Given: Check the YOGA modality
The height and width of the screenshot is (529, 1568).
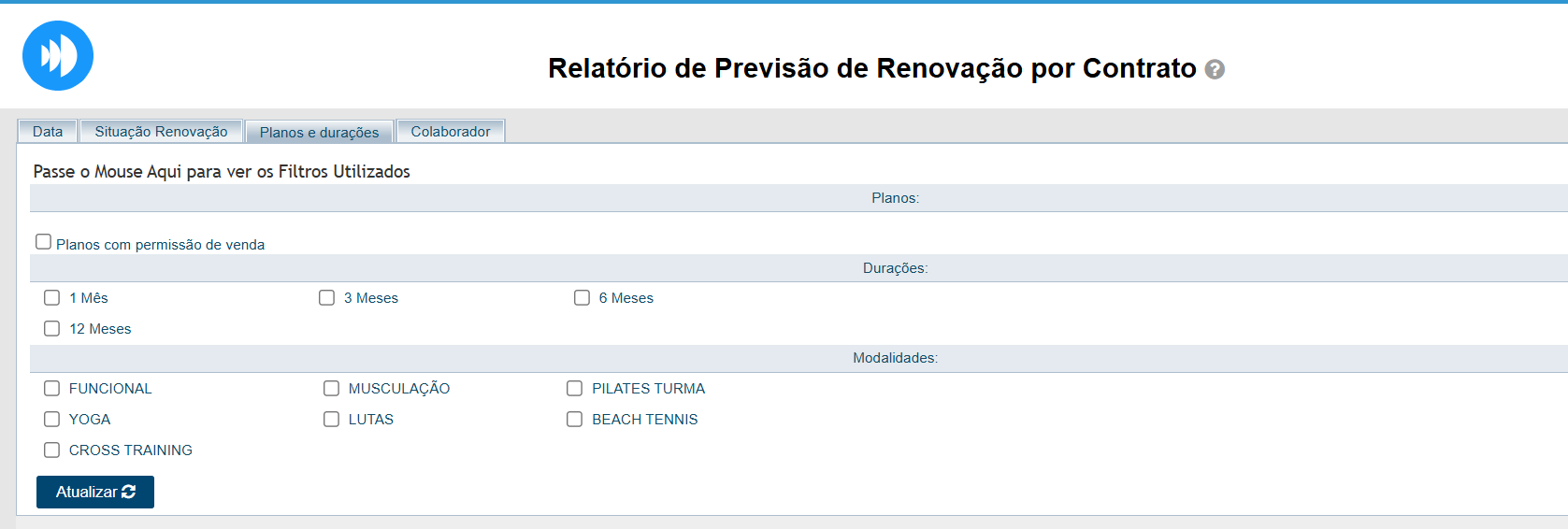Looking at the screenshot, I should point(52,420).
